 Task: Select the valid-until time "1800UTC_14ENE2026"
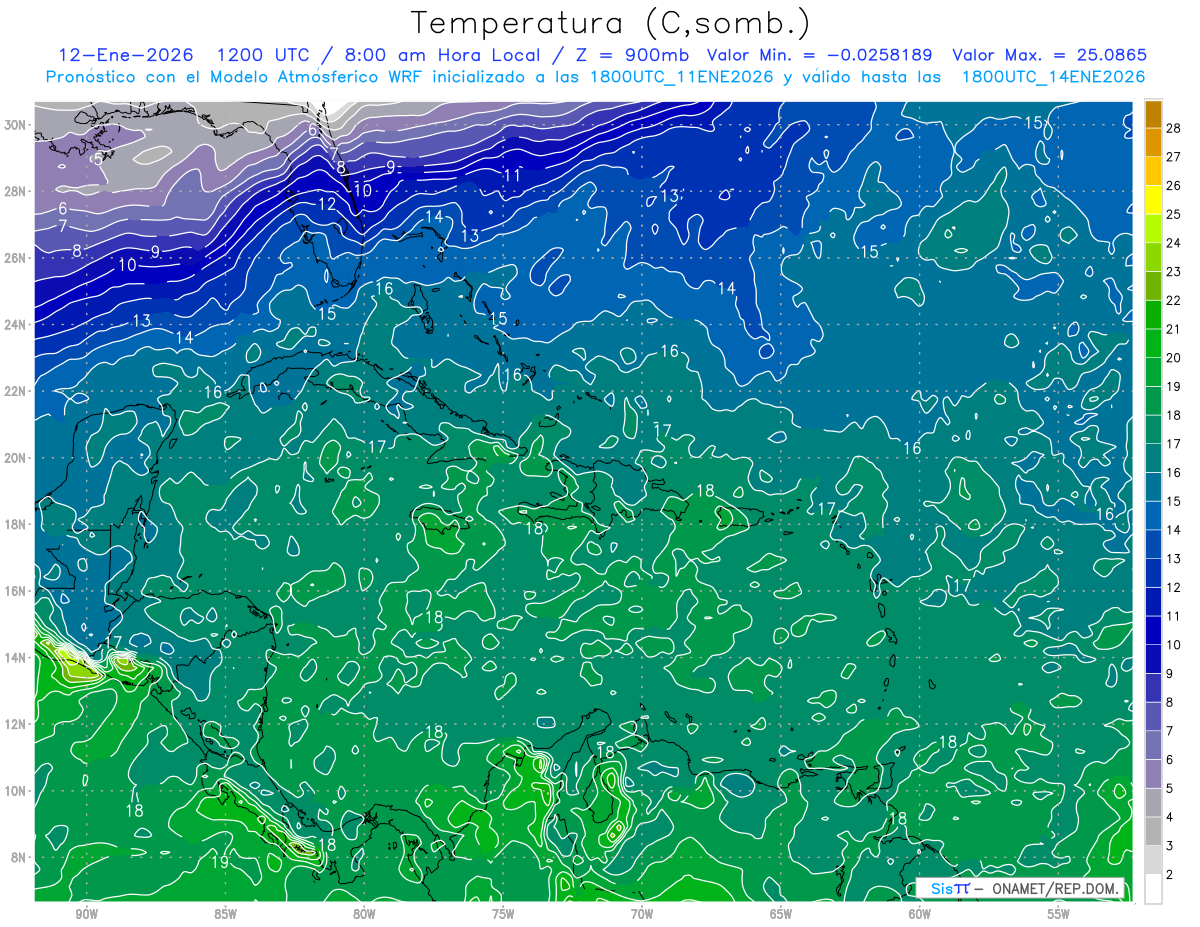pos(1053,77)
